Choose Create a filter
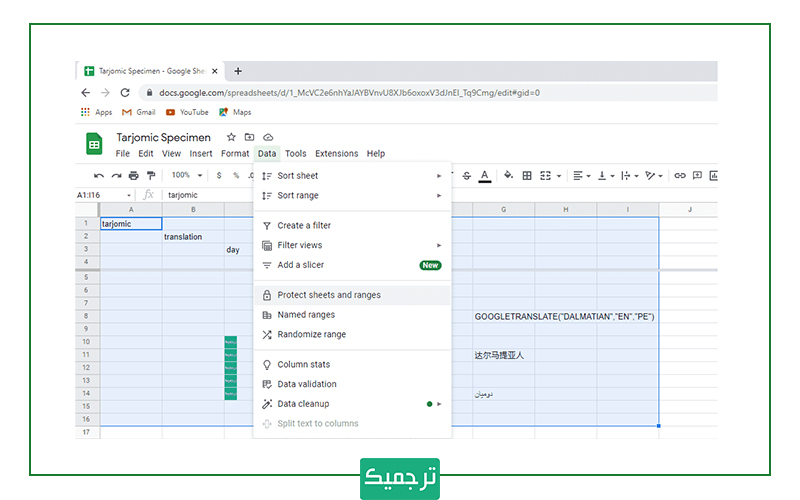 point(352,226)
